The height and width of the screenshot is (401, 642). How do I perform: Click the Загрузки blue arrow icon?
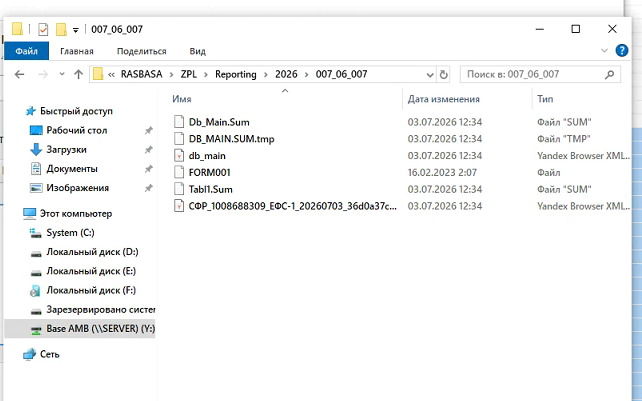(x=36, y=150)
